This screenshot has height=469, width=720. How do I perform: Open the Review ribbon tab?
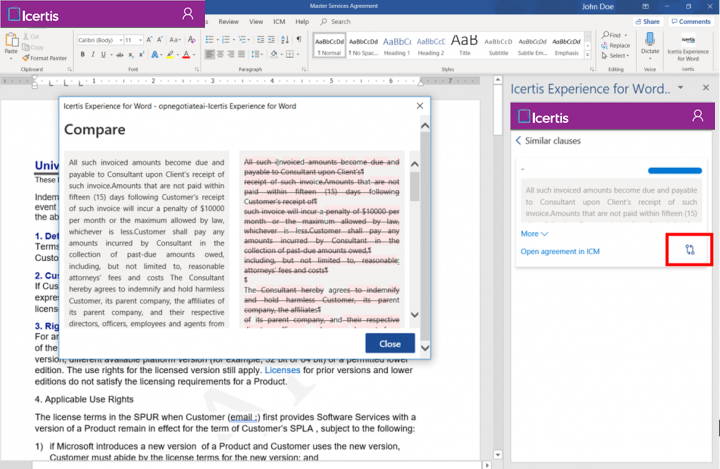point(229,21)
